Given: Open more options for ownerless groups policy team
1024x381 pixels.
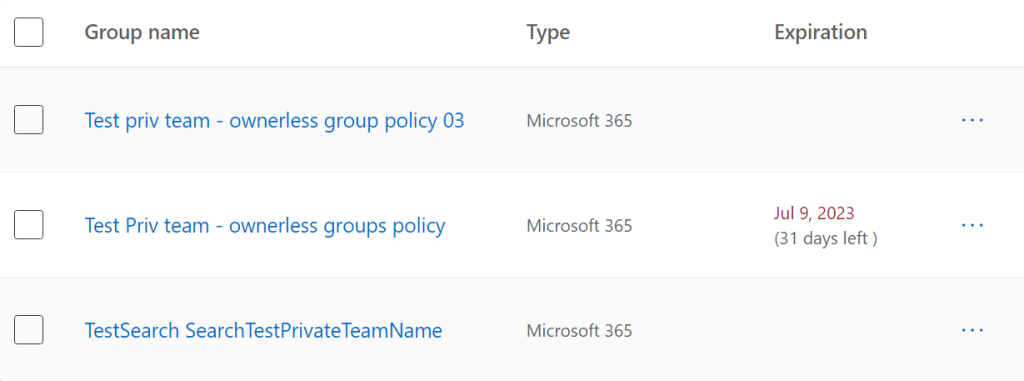Looking at the screenshot, I should point(972,225).
